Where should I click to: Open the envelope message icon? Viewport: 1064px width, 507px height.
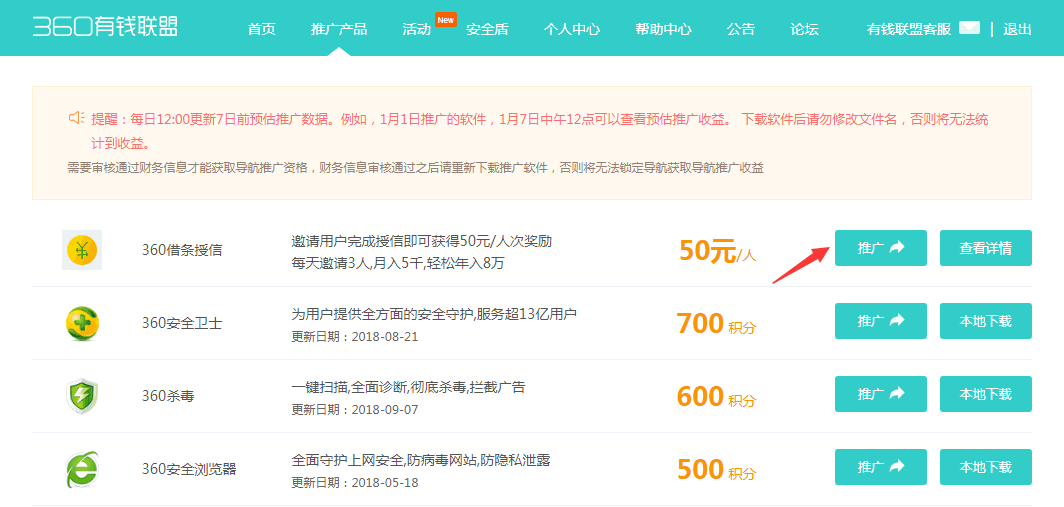point(969,28)
